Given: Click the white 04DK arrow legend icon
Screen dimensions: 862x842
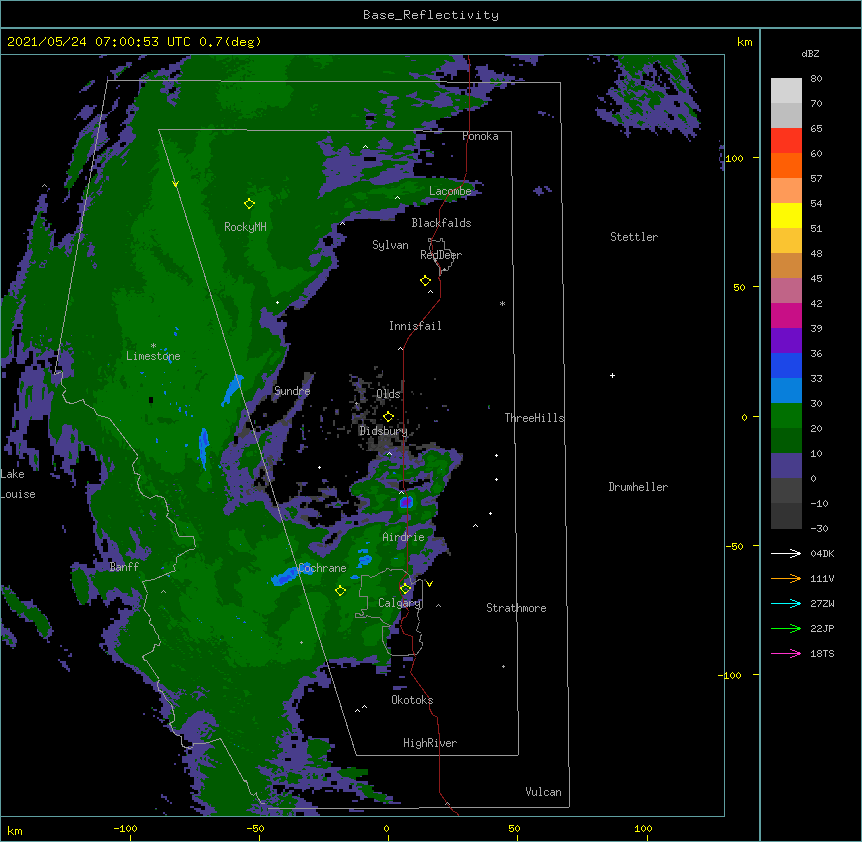Looking at the screenshot, I should click(786, 553).
